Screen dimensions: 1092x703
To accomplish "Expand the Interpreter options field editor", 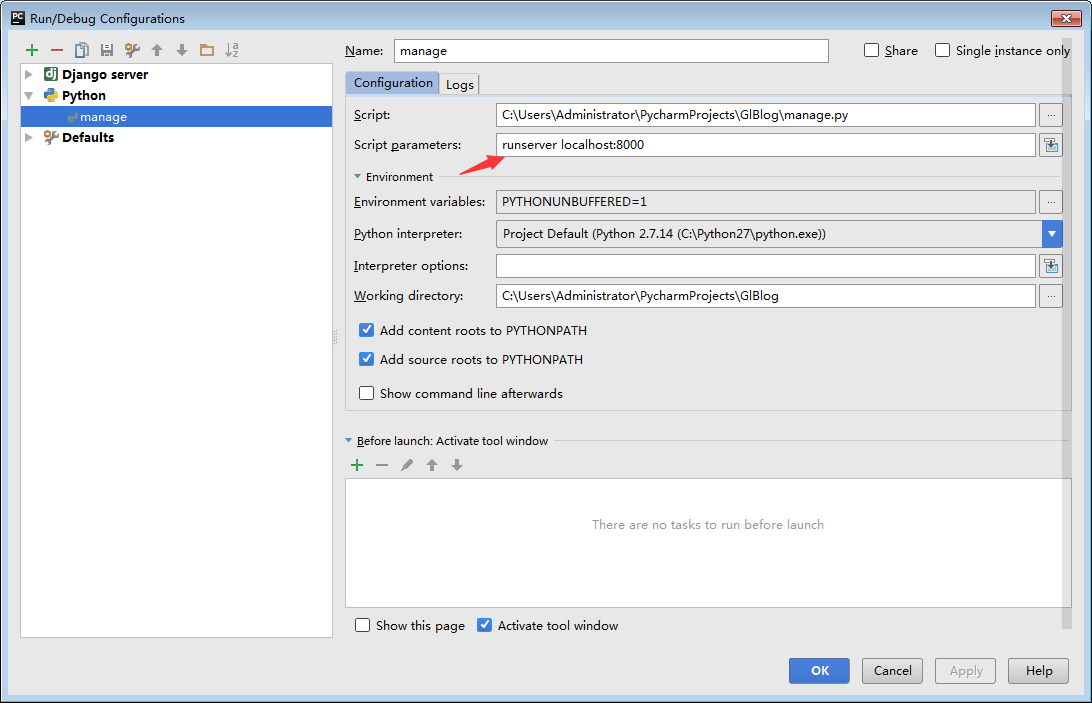I will [x=1051, y=266].
